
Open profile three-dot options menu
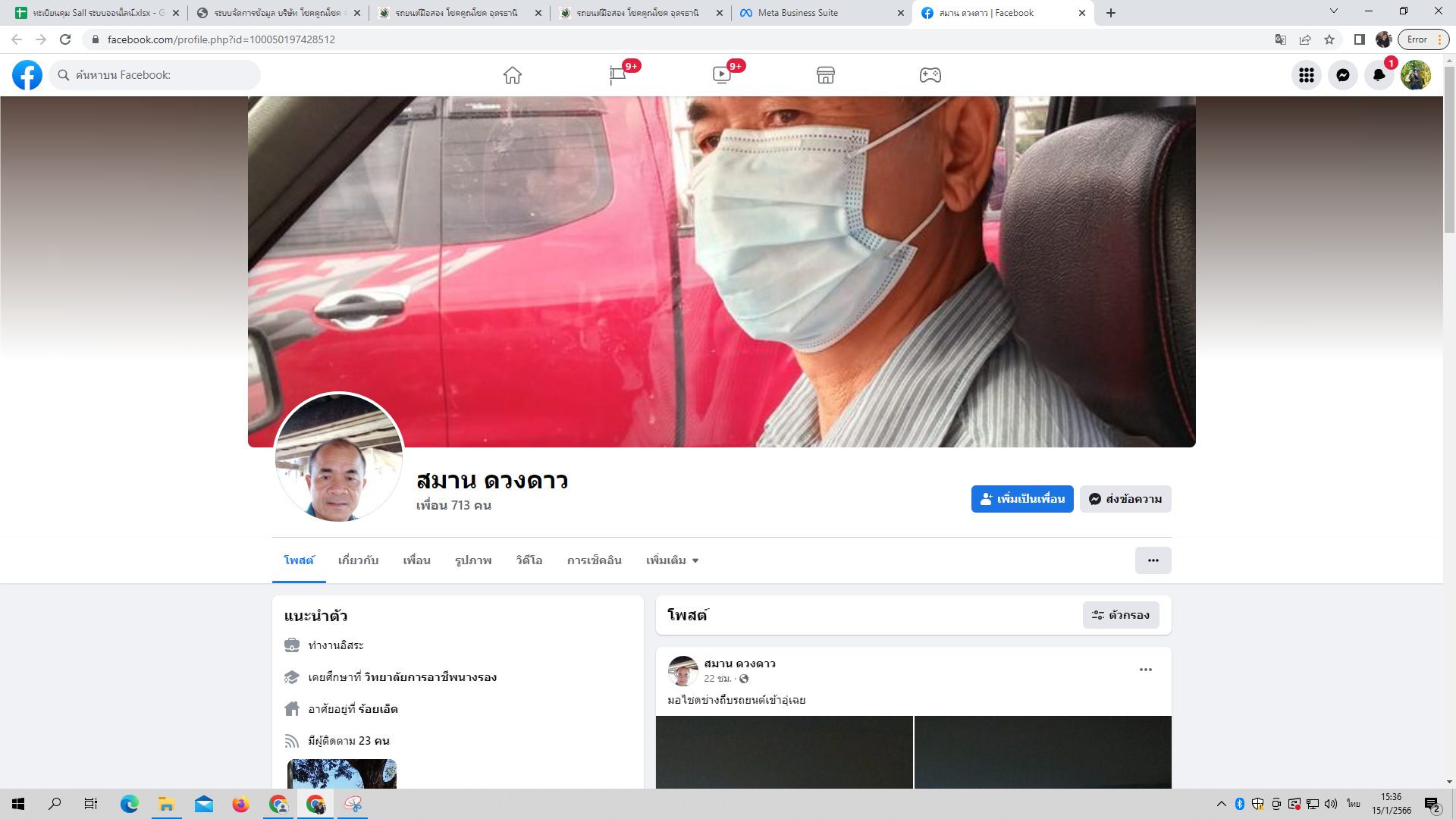tap(1153, 560)
